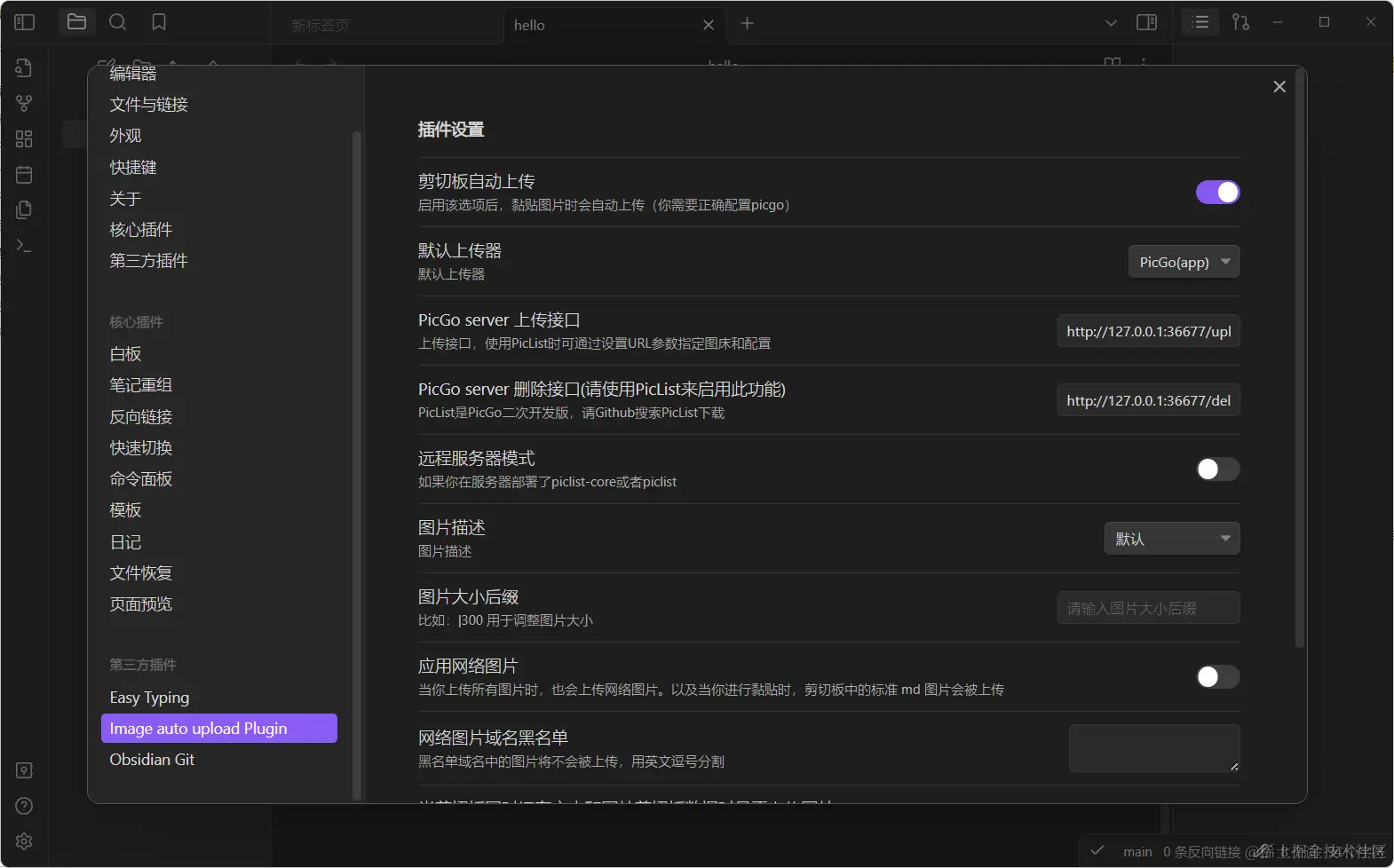Image resolution: width=1394 pixels, height=868 pixels.
Task: Open the image description dropdown
Action: point(1172,539)
